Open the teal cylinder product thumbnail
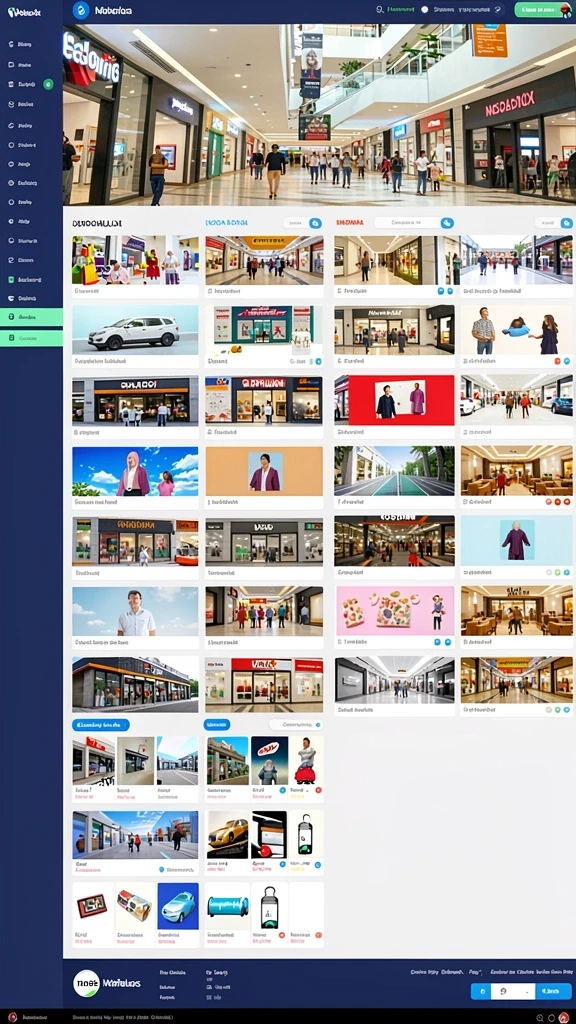The width and height of the screenshot is (576, 1024). tap(228, 906)
